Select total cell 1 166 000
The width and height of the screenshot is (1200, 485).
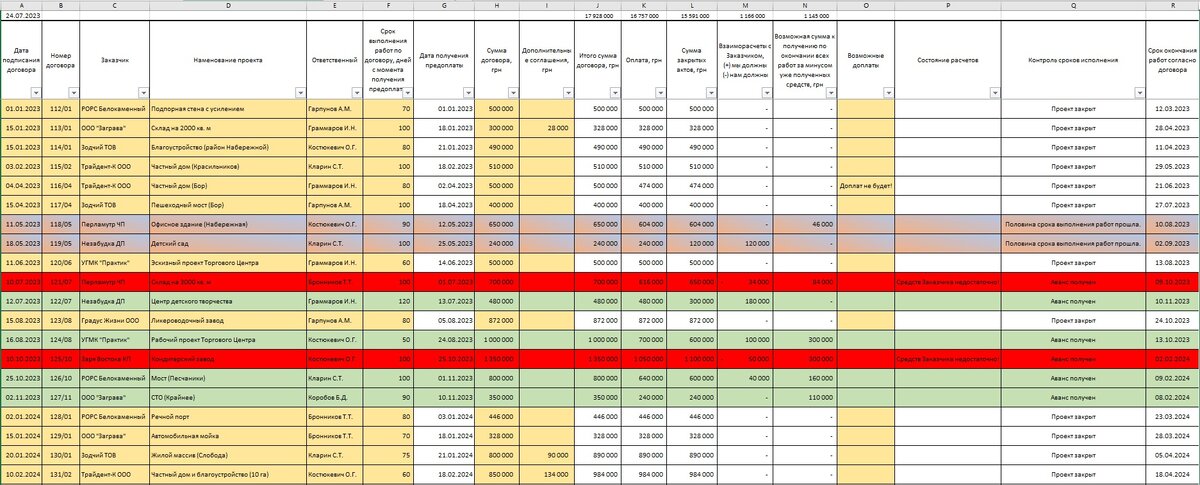tap(746, 17)
